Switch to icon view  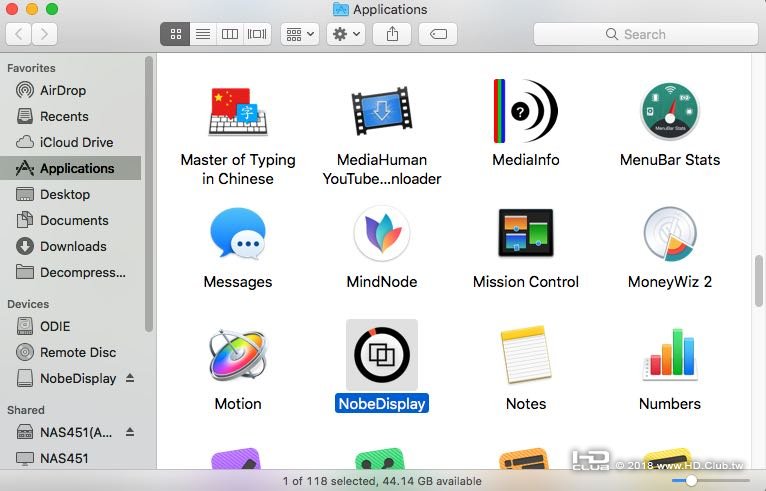175,34
